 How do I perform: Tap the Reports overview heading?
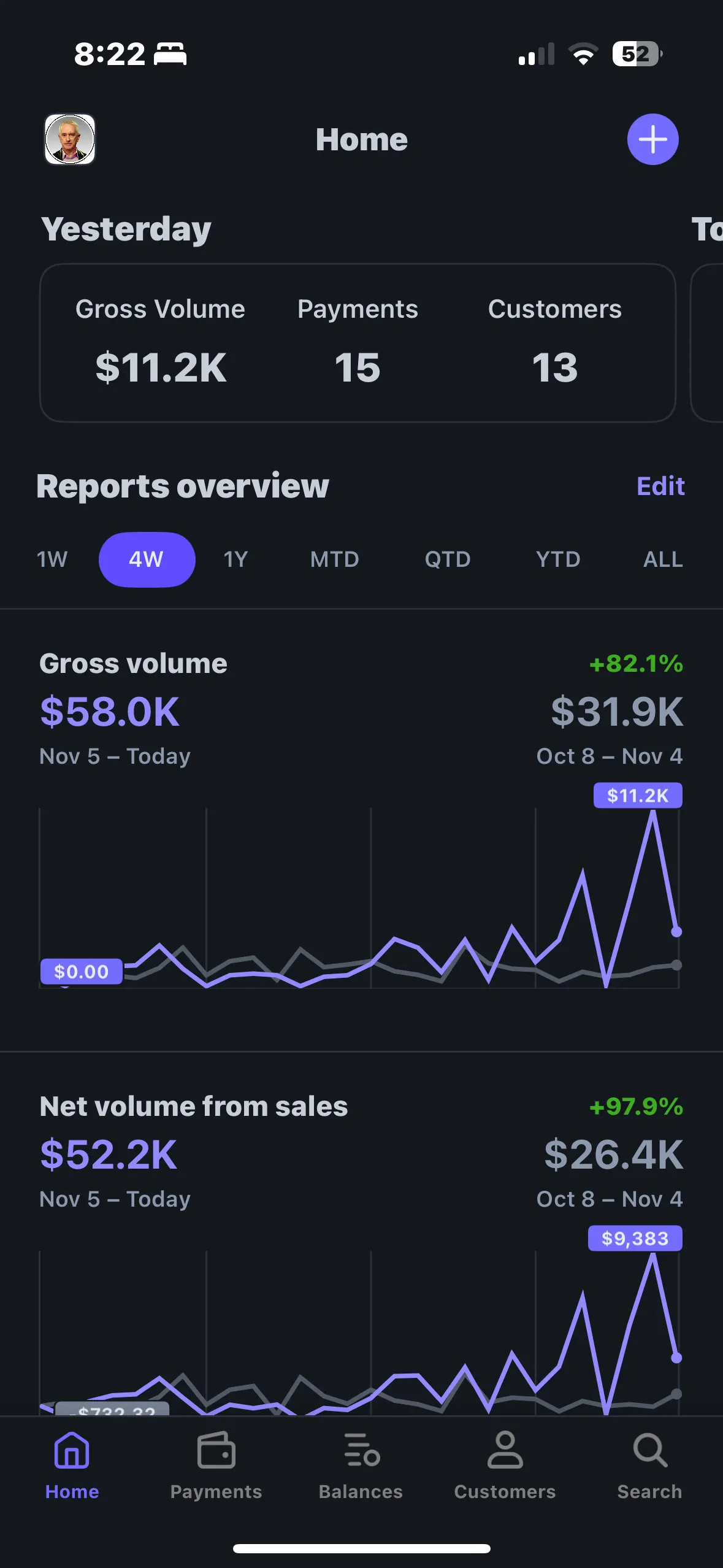[183, 486]
